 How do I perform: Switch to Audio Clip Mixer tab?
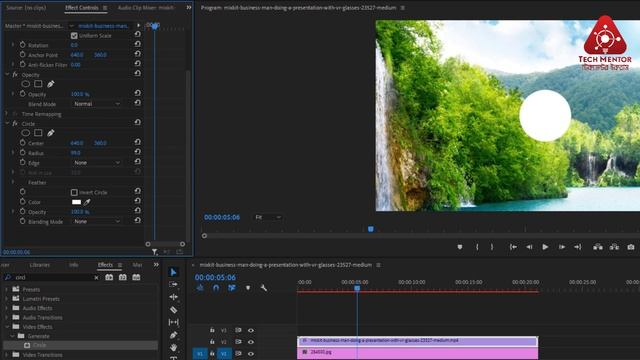click(x=146, y=8)
